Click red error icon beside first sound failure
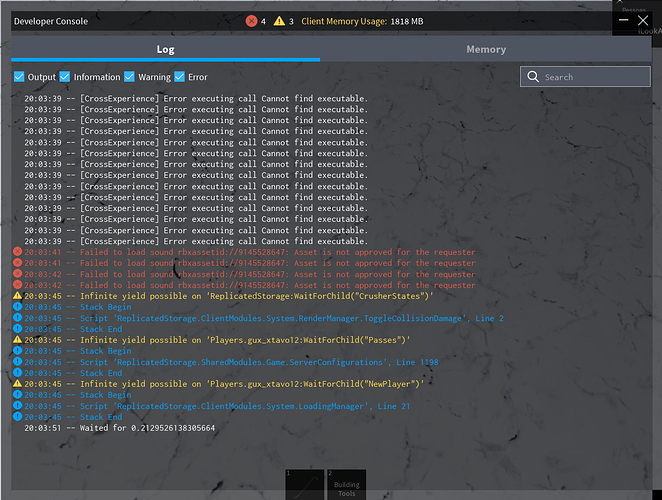The height and width of the screenshot is (500, 662). point(17,253)
